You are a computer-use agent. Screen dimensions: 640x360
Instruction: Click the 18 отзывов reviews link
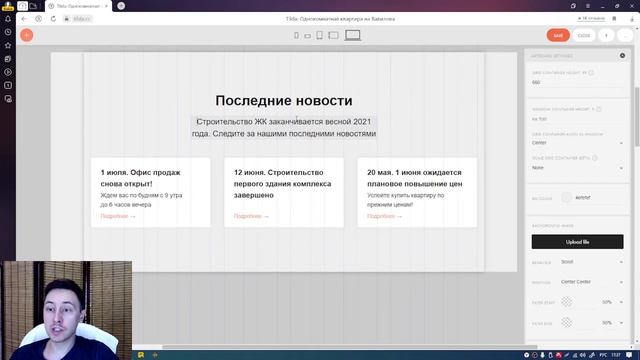[591, 19]
